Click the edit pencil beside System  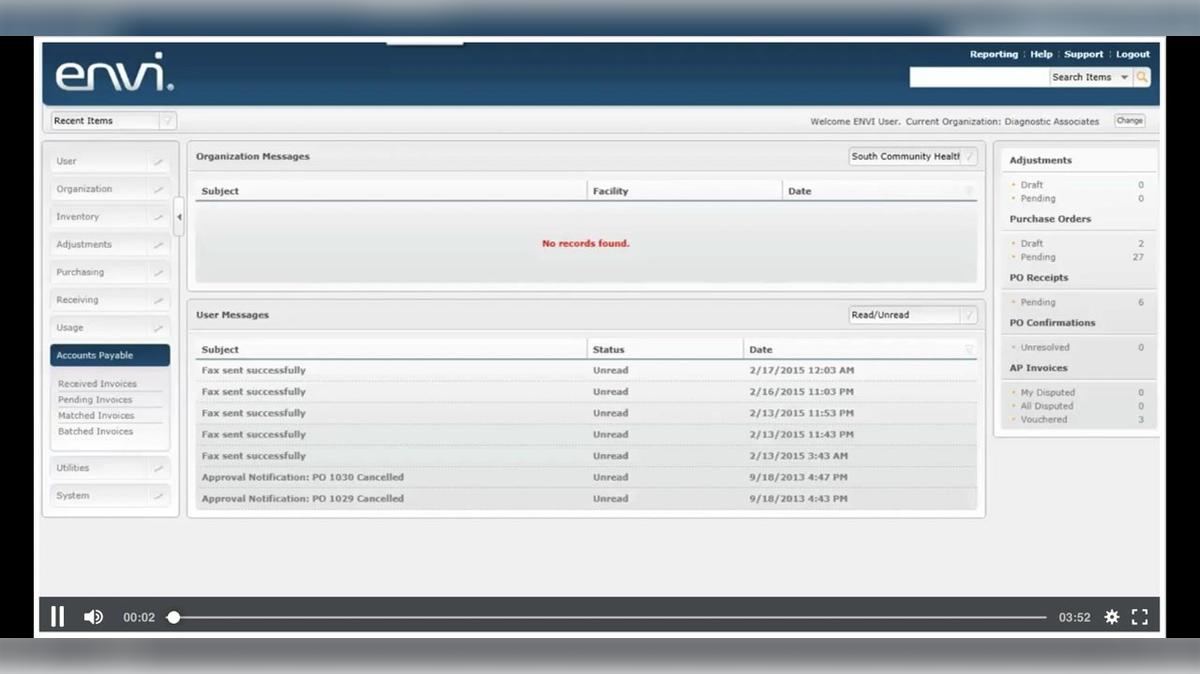159,495
